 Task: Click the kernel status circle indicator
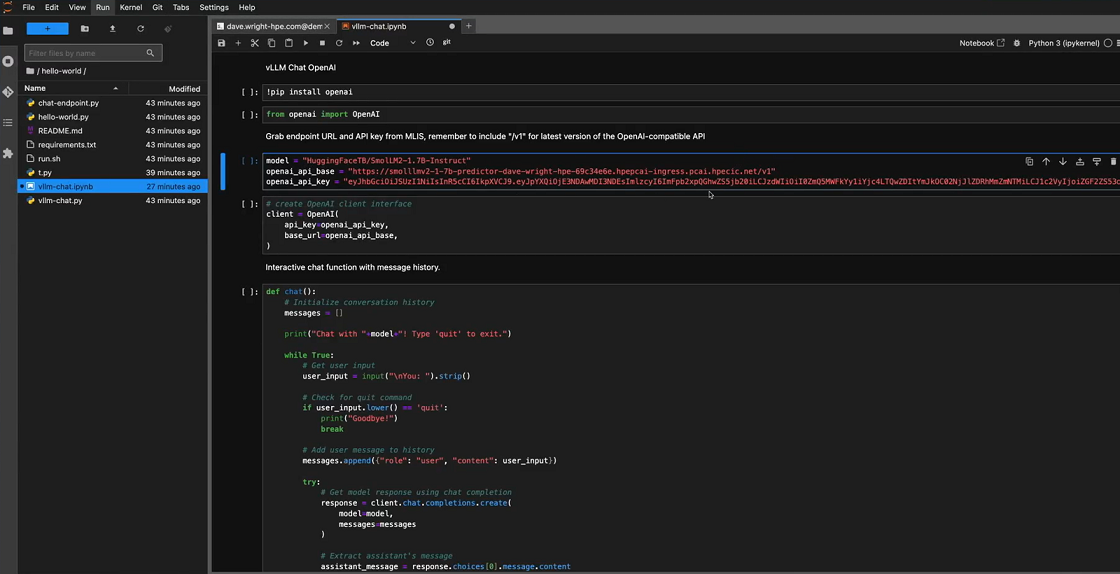[x=1109, y=43]
